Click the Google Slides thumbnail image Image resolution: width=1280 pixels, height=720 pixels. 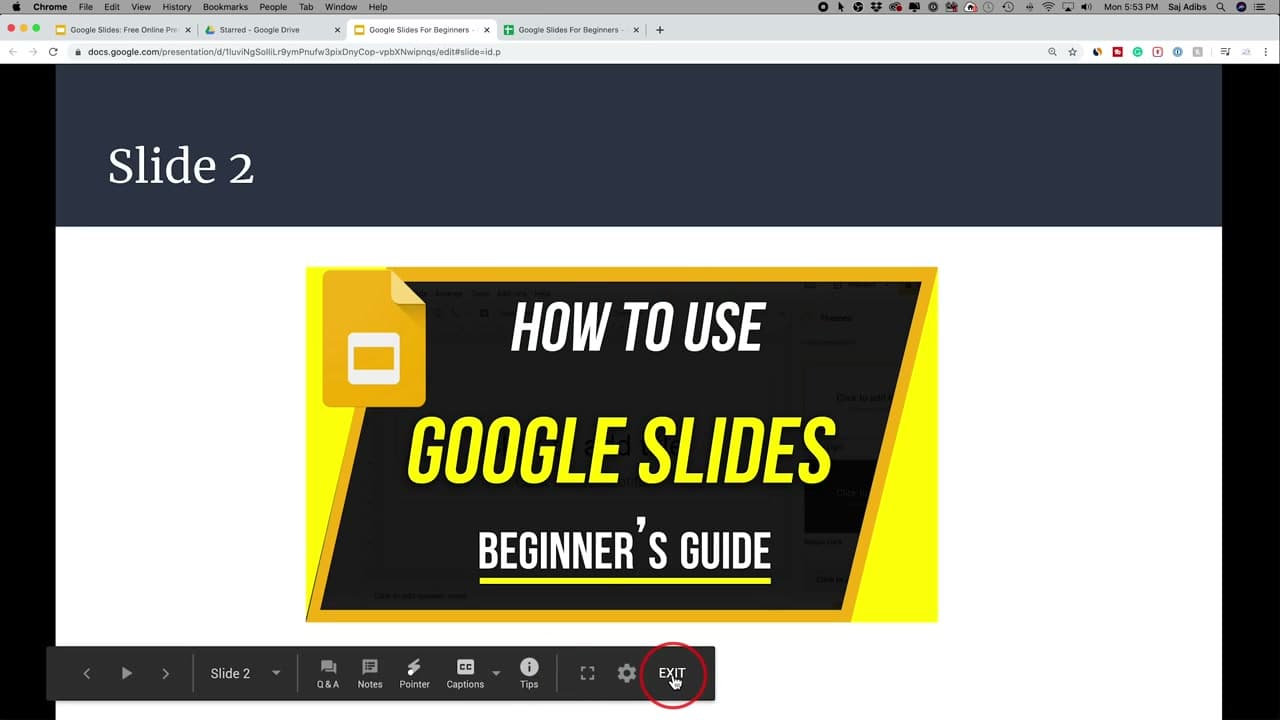[x=622, y=444]
